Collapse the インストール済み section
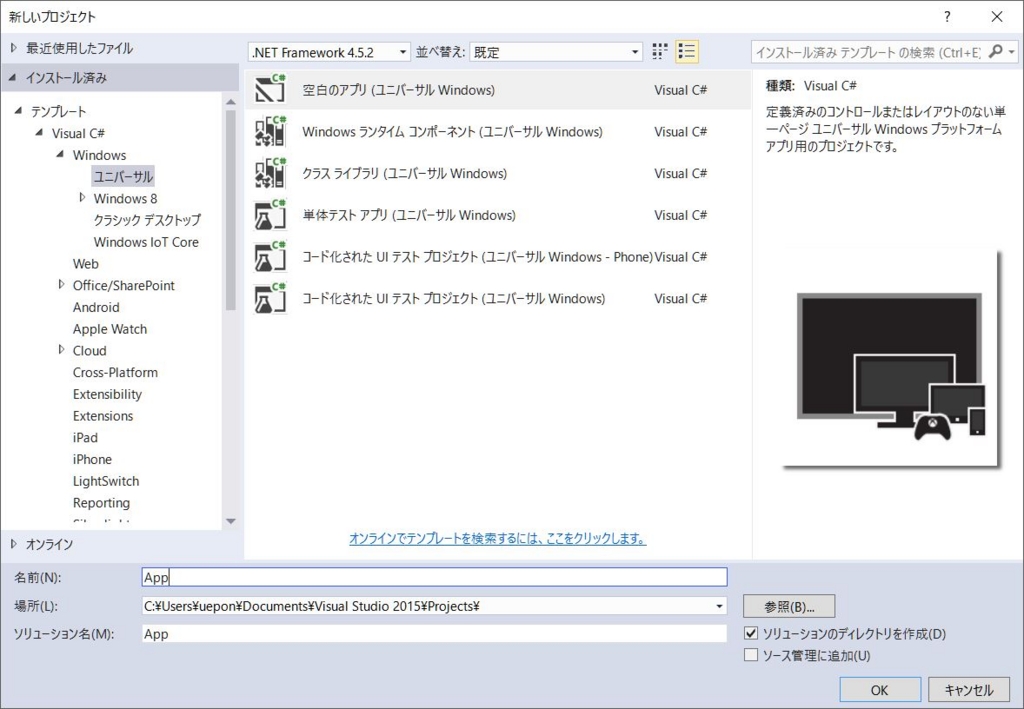Screen dimensions: 1024x709 point(12,78)
